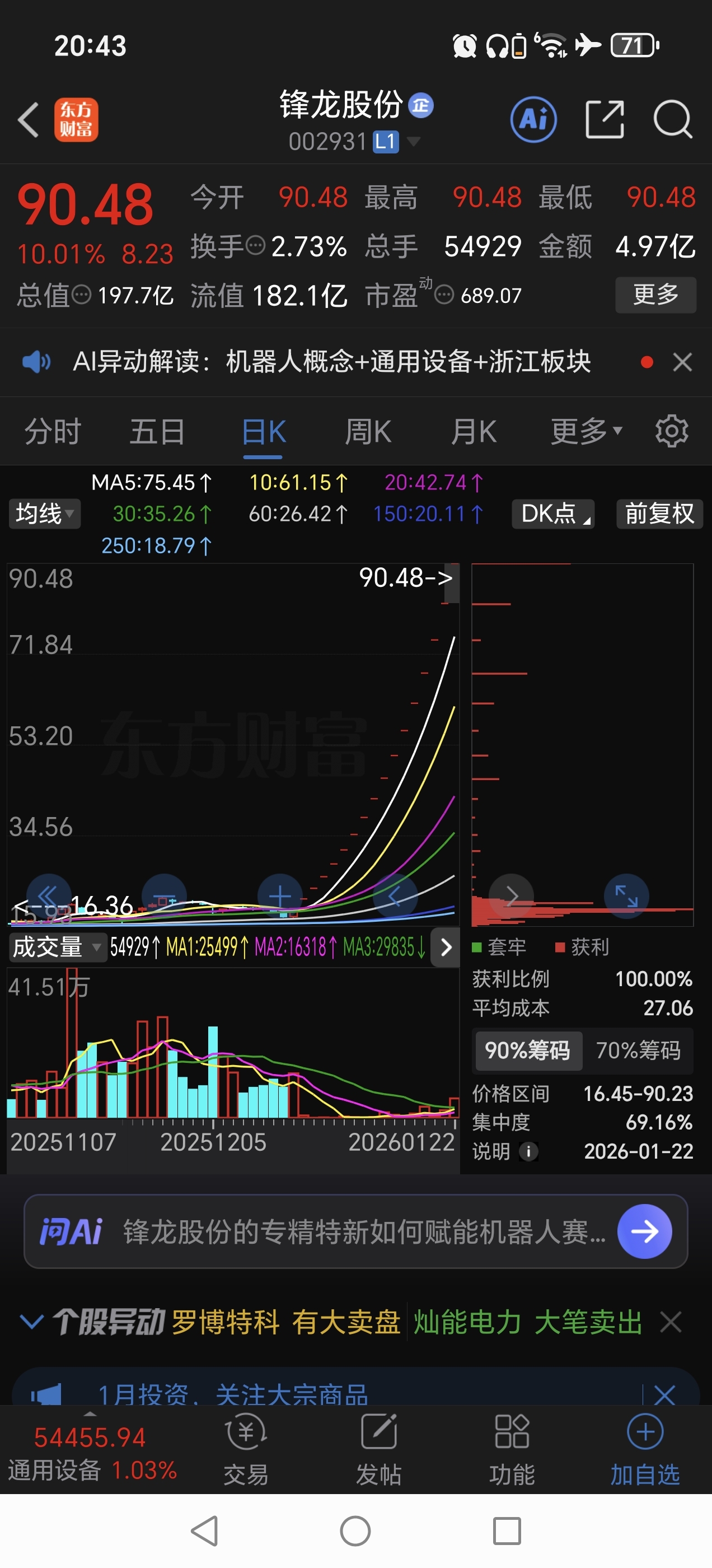Tap the 问Ai question input field
The image size is (712, 1568).
click(356, 1231)
